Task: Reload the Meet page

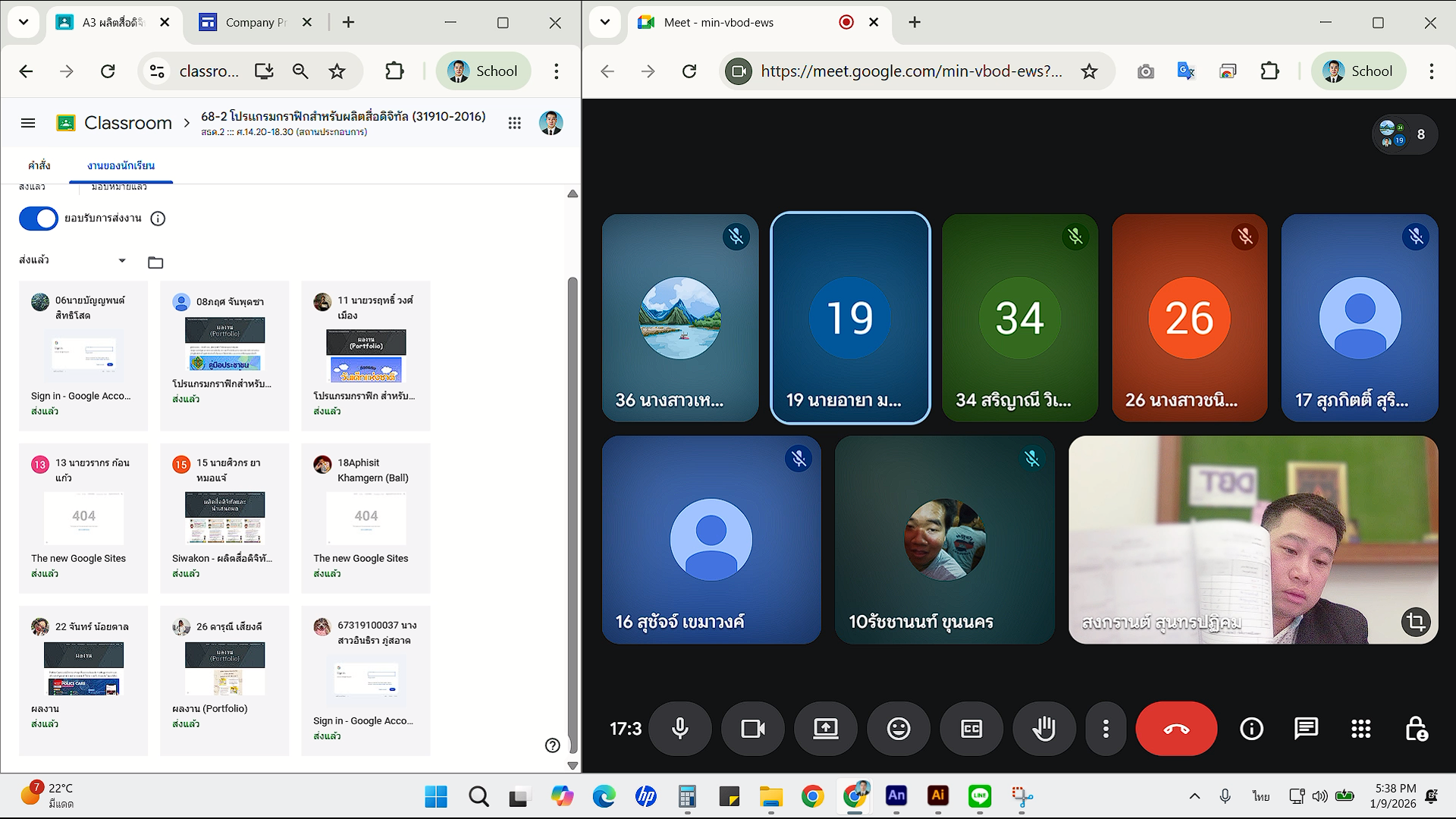Action: (689, 71)
